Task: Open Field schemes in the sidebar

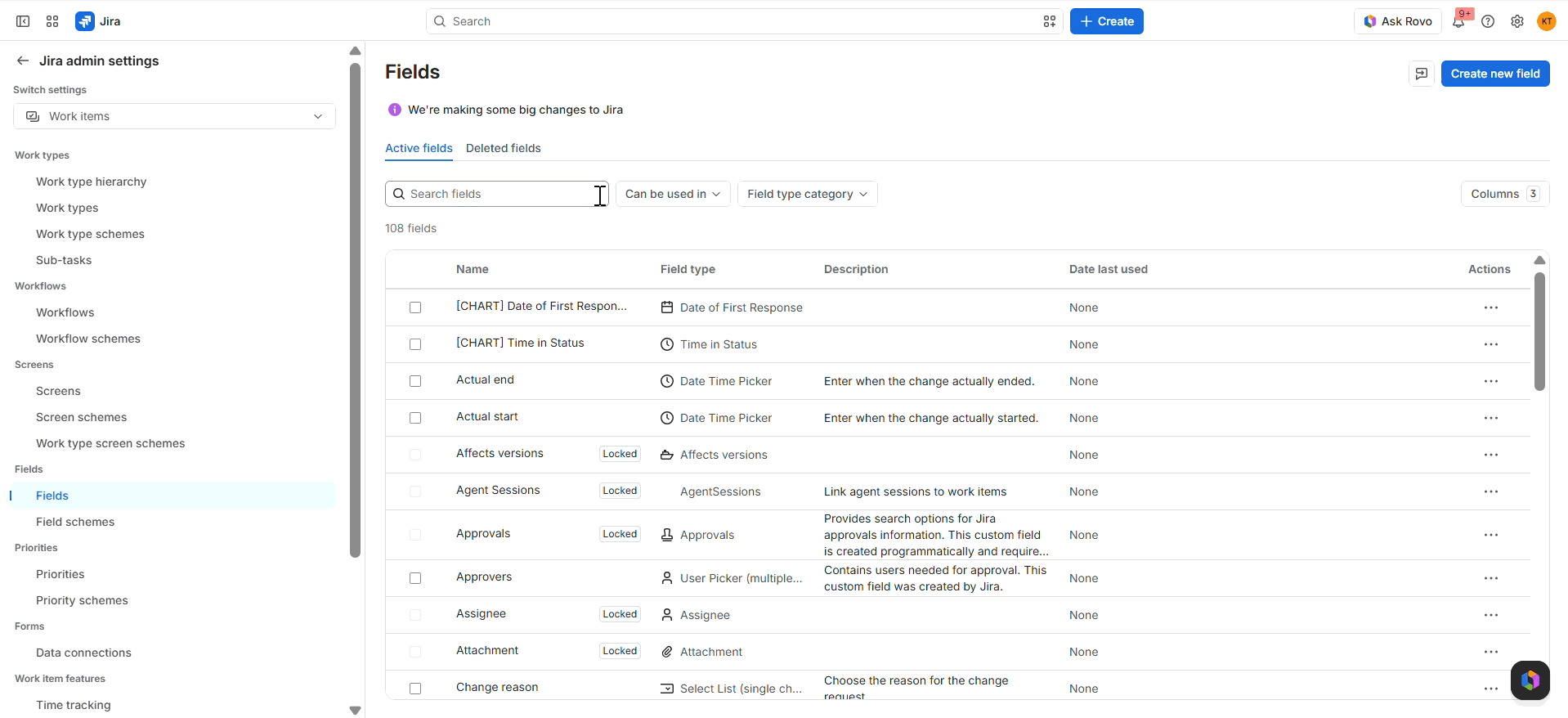Action: 75,522
